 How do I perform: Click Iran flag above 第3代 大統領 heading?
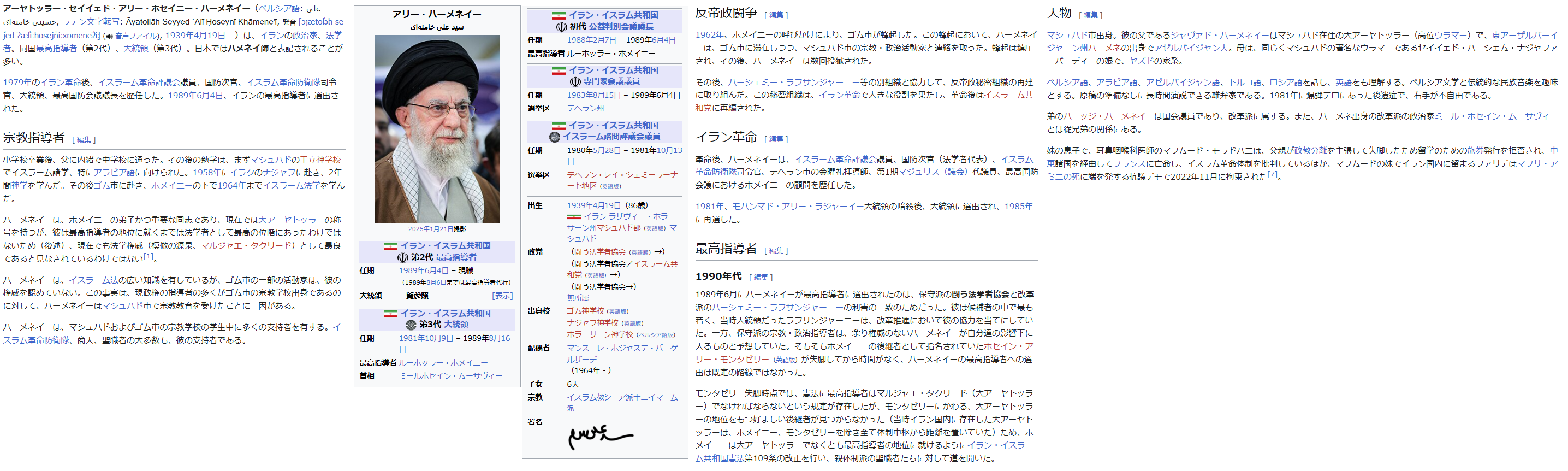(390, 314)
